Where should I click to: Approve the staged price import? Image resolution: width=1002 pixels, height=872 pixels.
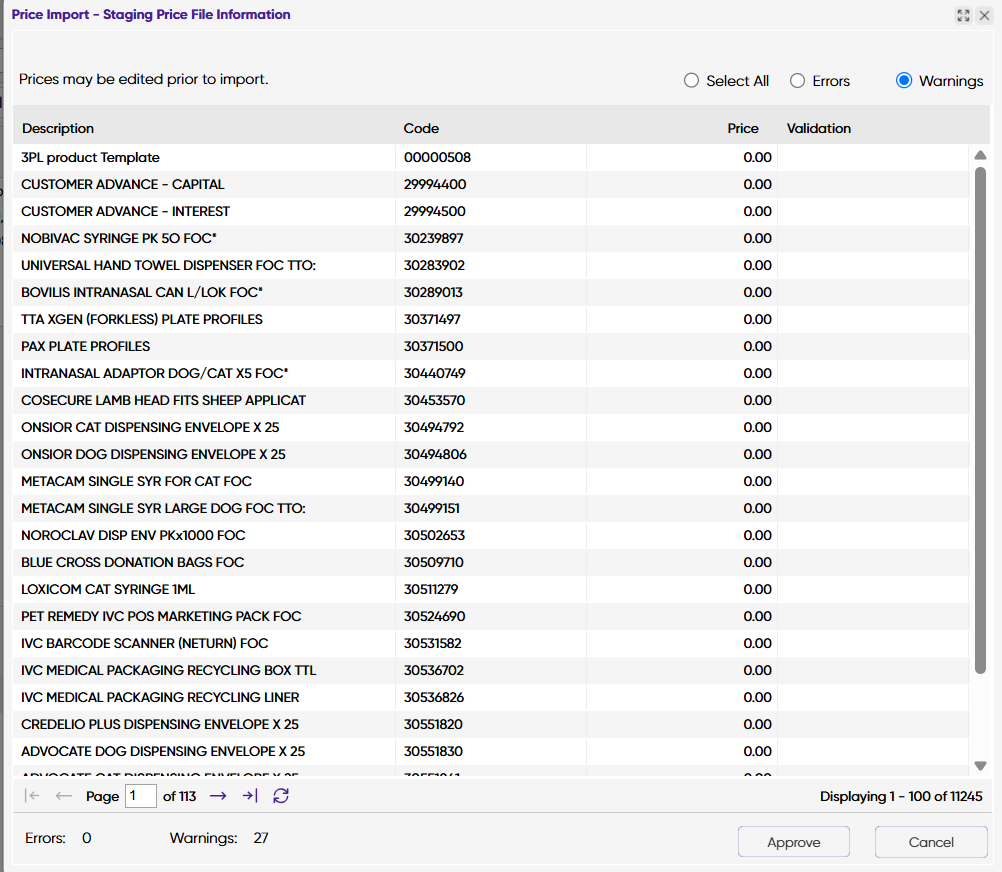point(793,842)
